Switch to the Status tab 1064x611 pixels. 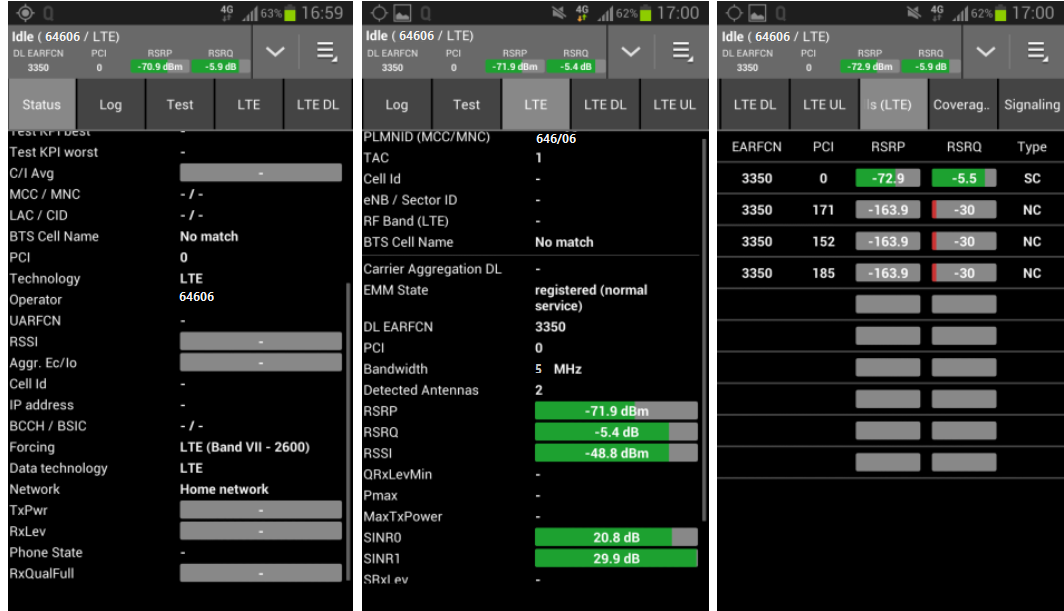[42, 105]
